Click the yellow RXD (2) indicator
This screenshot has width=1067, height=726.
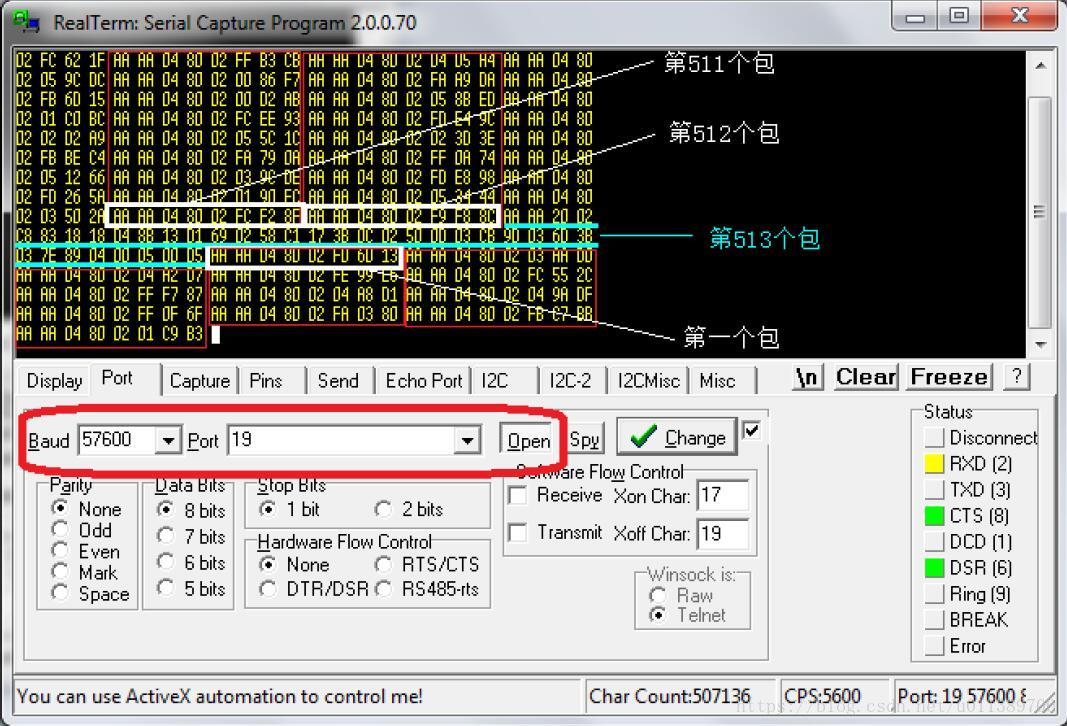point(934,463)
